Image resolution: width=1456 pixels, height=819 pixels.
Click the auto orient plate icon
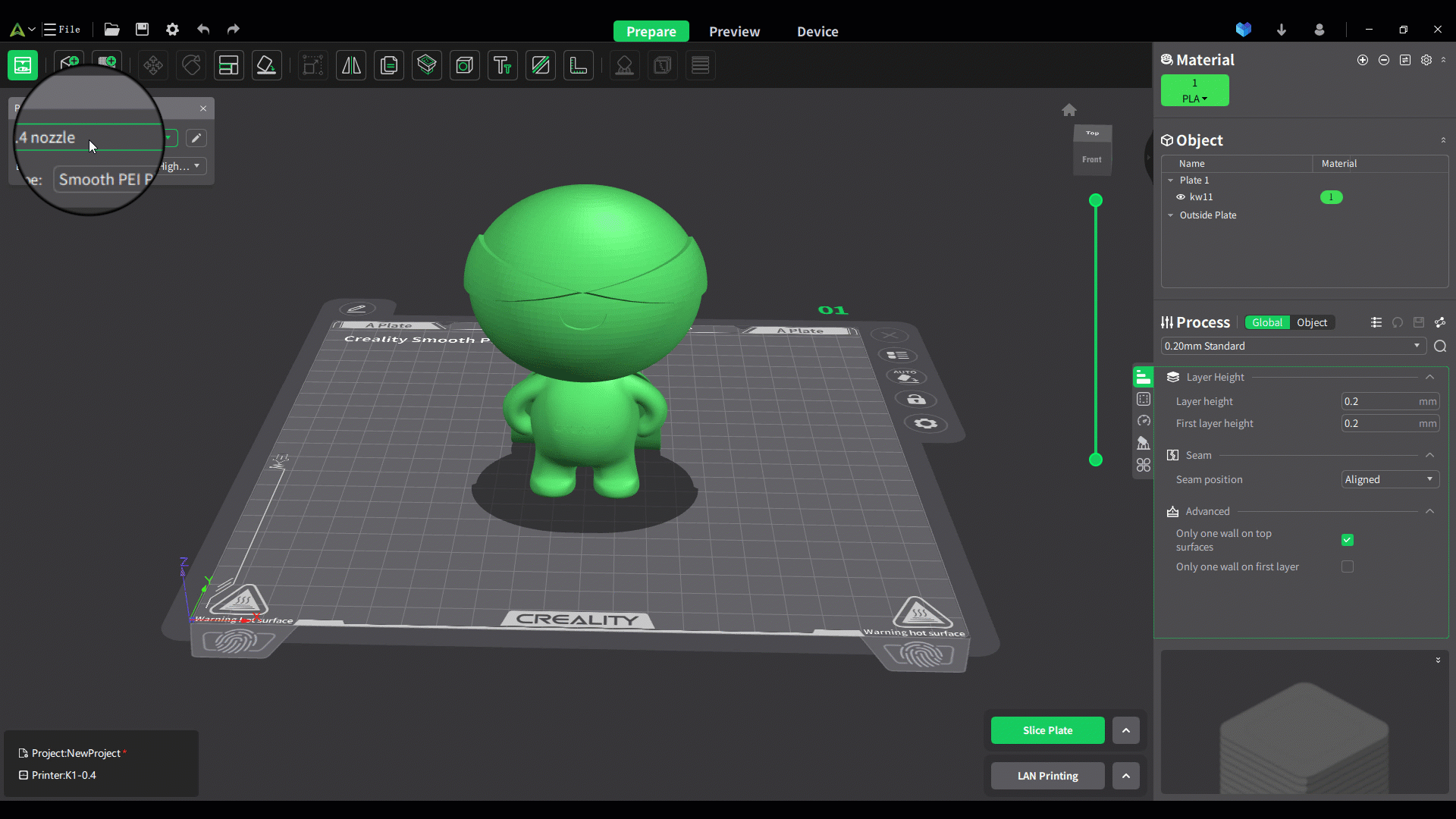[x=906, y=377]
